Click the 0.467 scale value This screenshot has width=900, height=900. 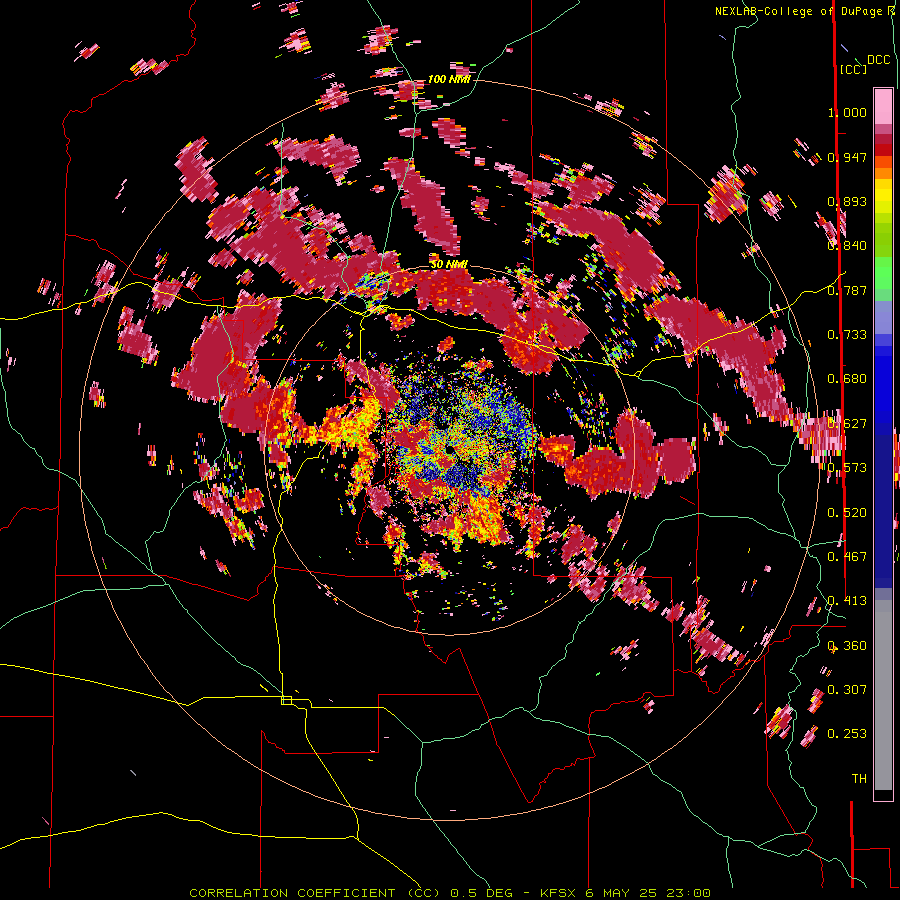tap(847, 557)
